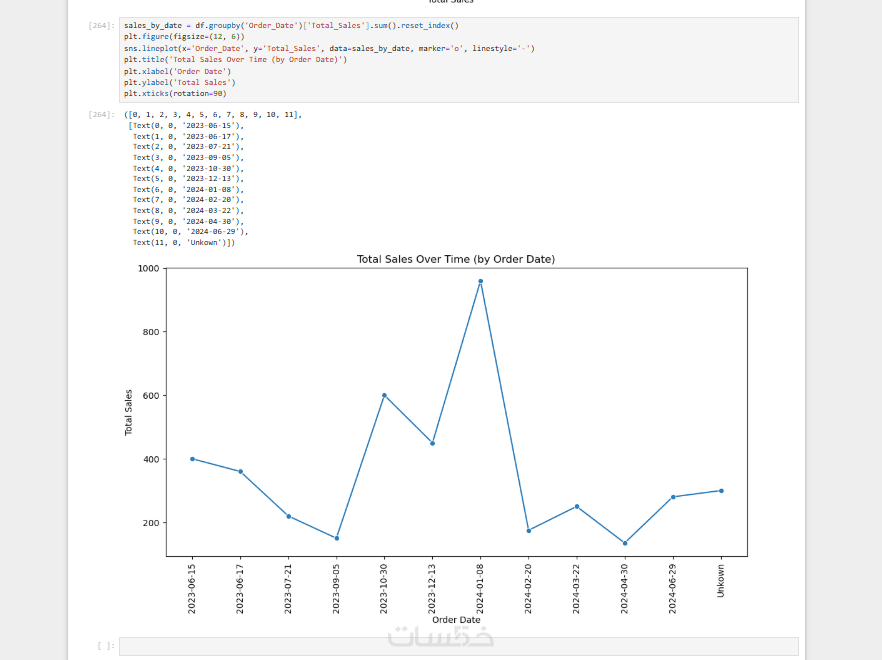This screenshot has width=882, height=660.
Task: Click the data point for Unkown
Action: tap(721, 491)
